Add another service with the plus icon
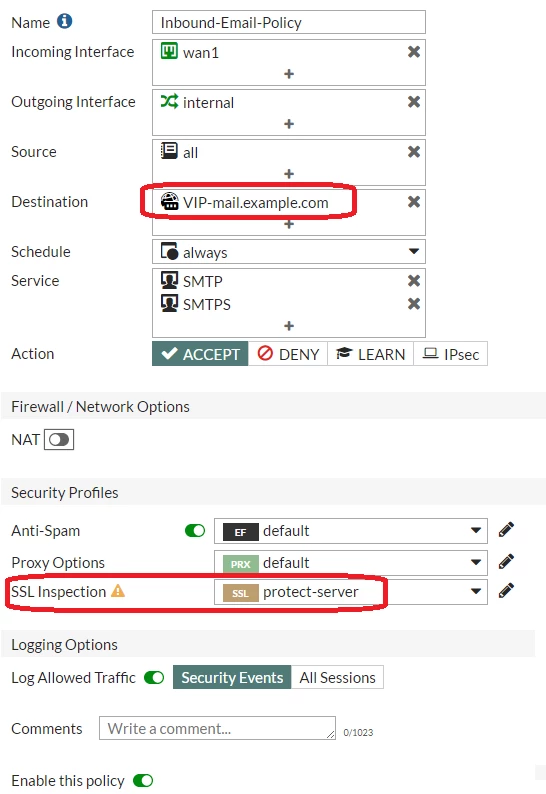The width and height of the screenshot is (546, 794). pyautogui.click(x=289, y=326)
